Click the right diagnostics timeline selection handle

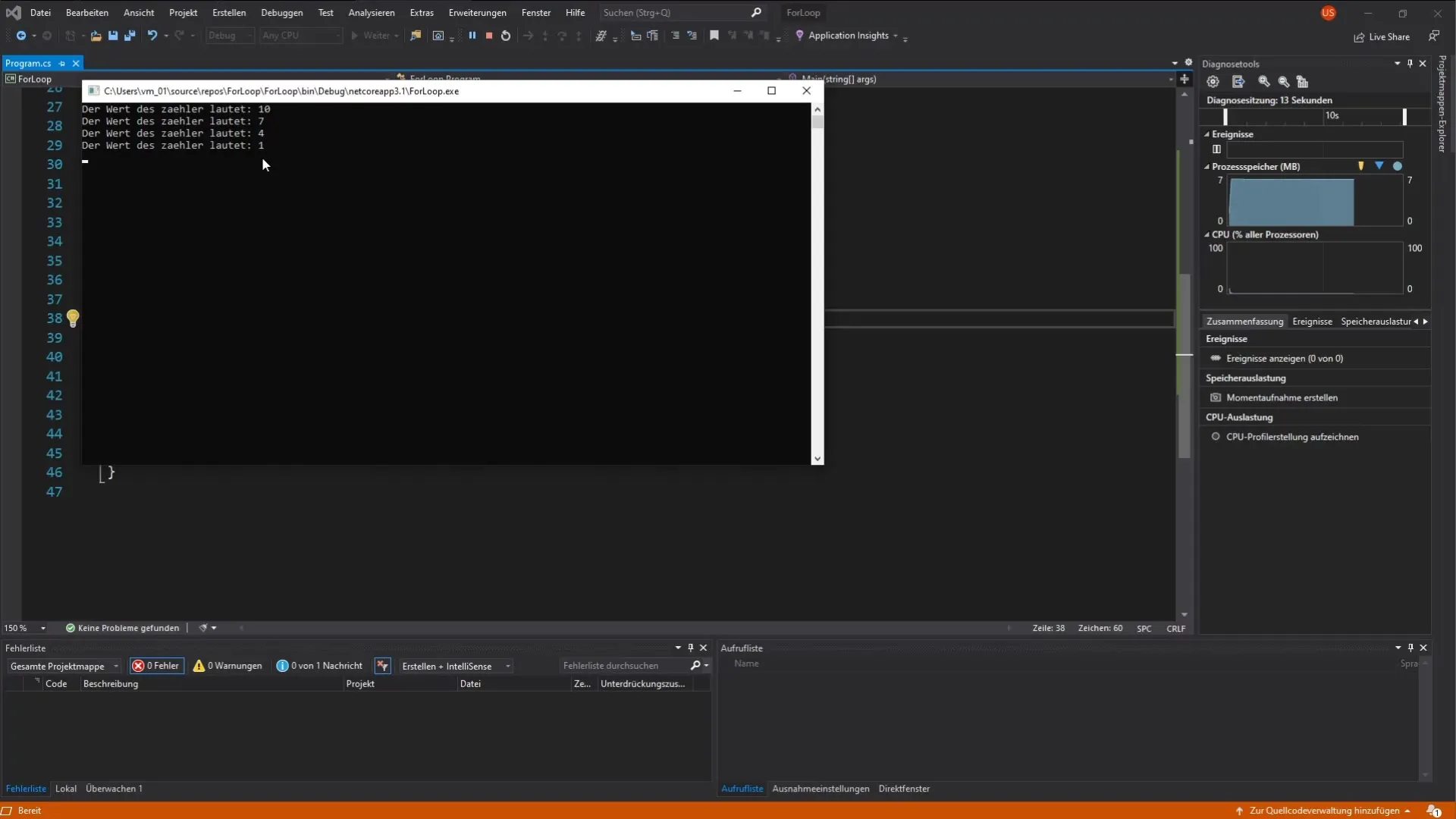(x=1404, y=116)
